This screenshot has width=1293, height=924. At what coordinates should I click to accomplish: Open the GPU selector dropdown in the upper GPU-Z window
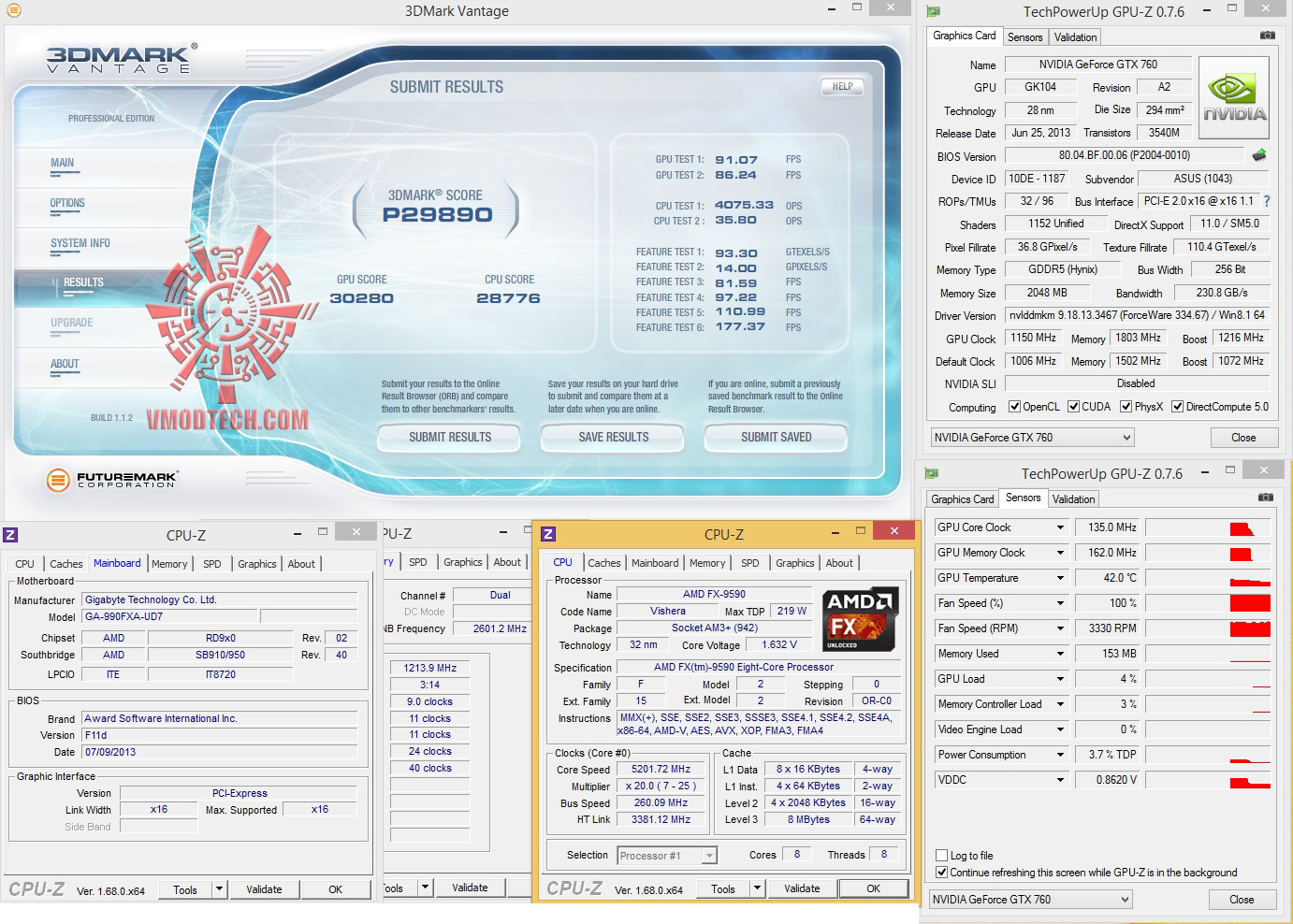[1032, 438]
